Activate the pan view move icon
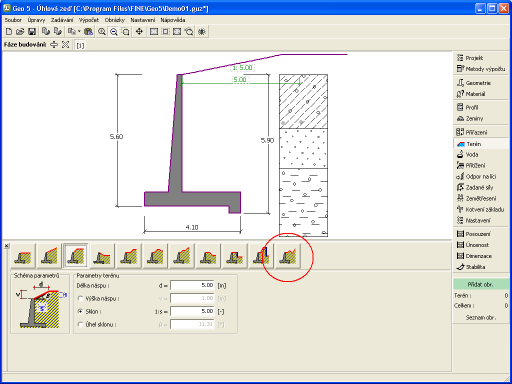Screen dimensions: 512x384 pyautogui.click(x=139, y=32)
